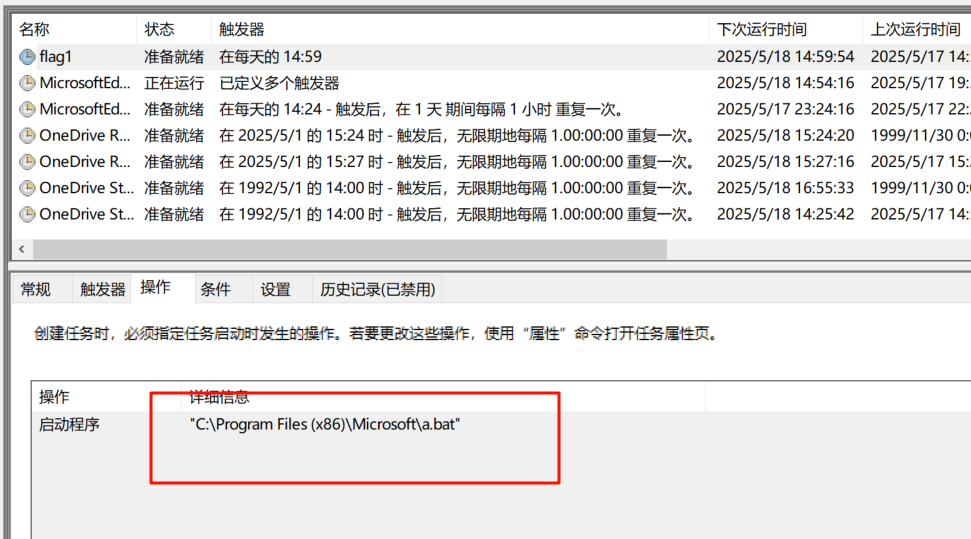Click the icon of the OneDrive task next running 14:25:42
Screen dimensions: 971x539
coord(27,213)
